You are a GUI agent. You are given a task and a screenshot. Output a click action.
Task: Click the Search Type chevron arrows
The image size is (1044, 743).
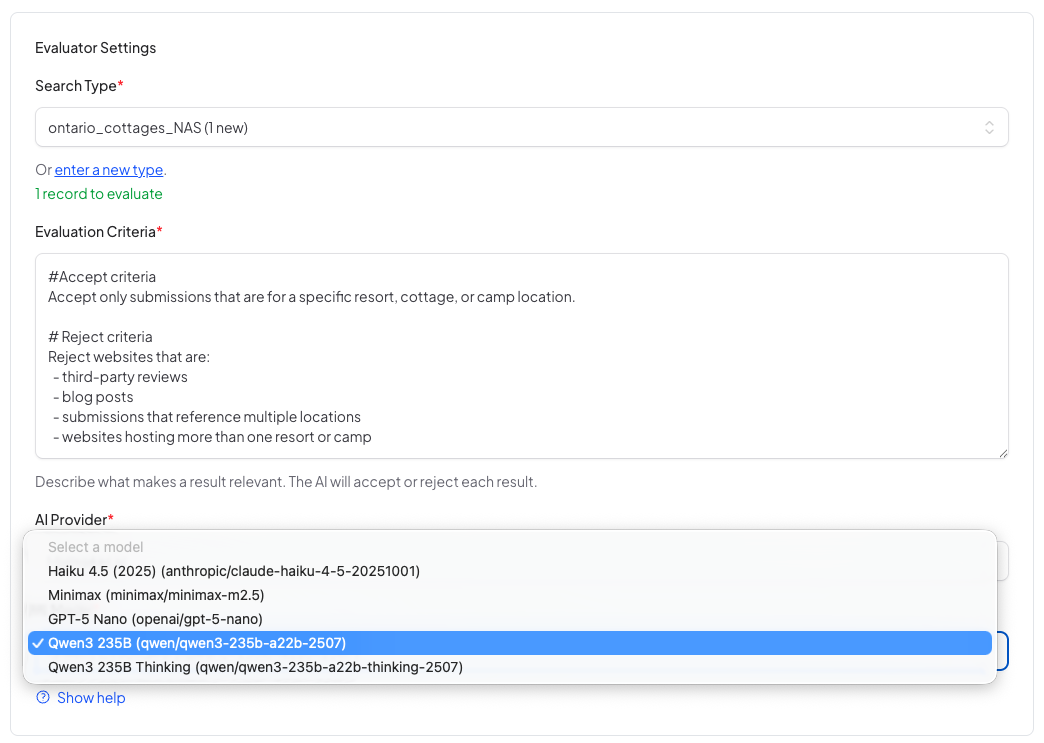[x=989, y=127]
